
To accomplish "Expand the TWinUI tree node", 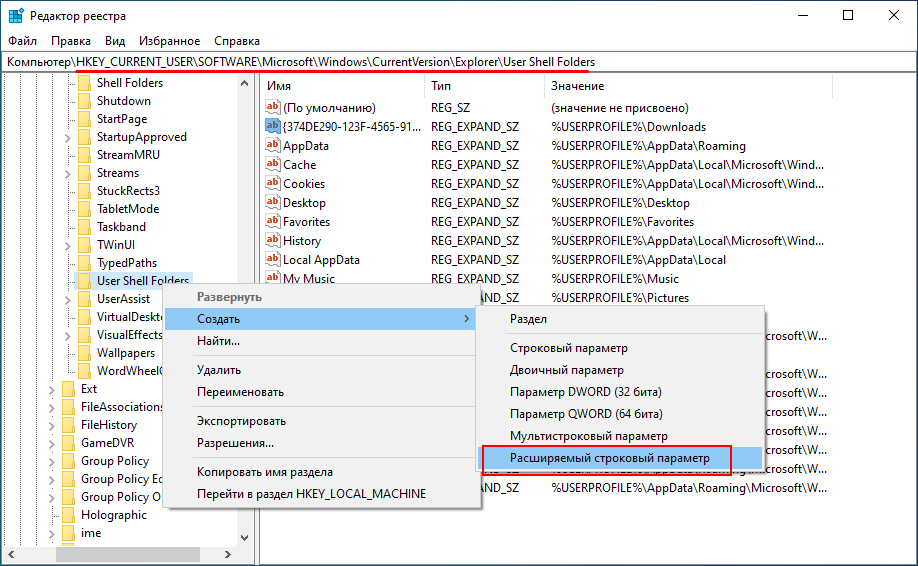I will 67,246.
